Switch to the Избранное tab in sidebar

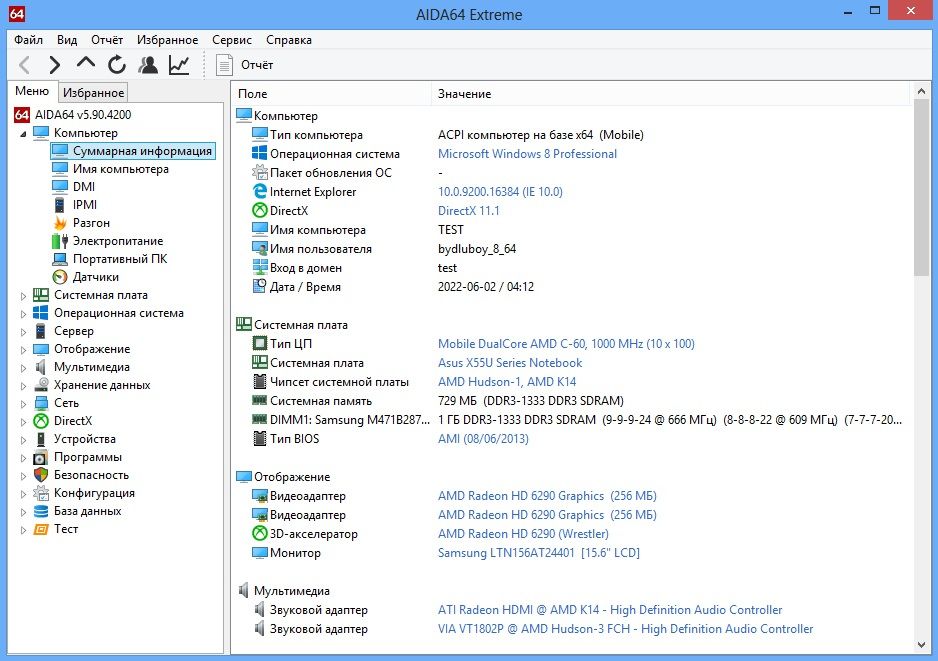point(93,93)
